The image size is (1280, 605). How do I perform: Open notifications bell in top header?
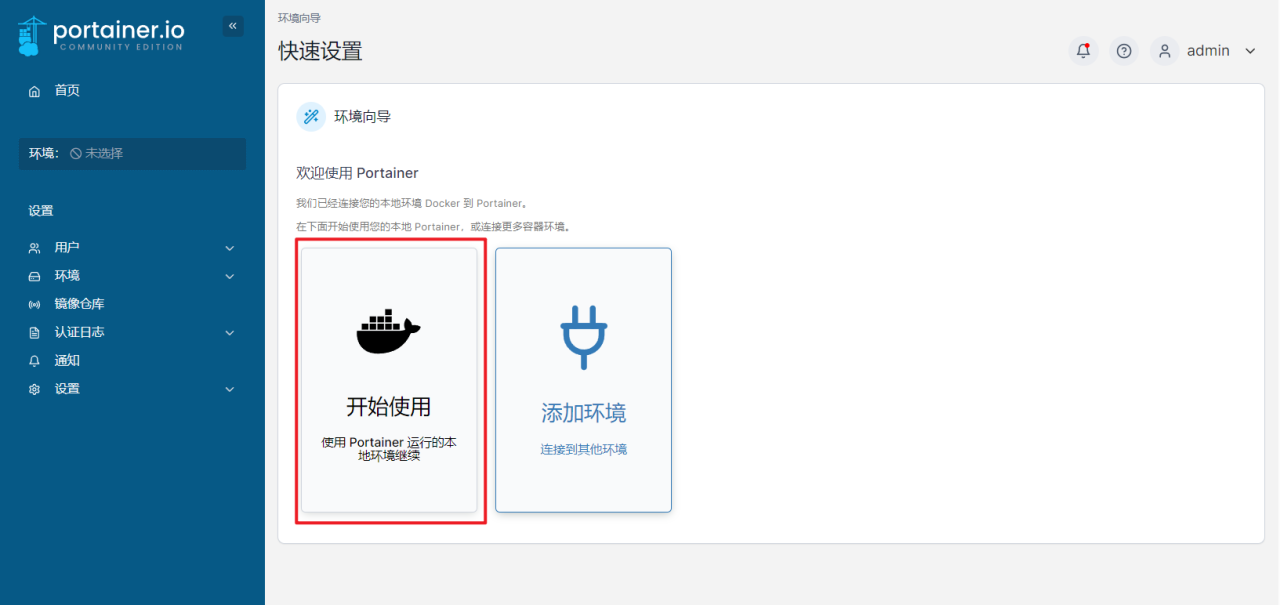coord(1083,51)
